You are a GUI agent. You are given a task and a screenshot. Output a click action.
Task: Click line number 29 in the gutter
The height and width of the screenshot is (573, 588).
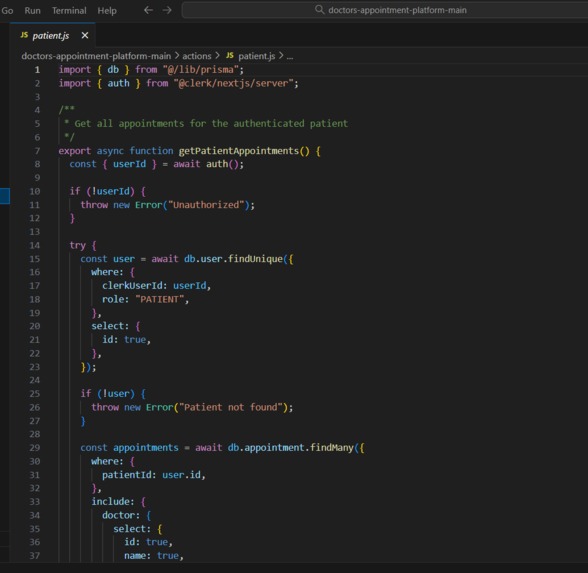tap(34, 447)
